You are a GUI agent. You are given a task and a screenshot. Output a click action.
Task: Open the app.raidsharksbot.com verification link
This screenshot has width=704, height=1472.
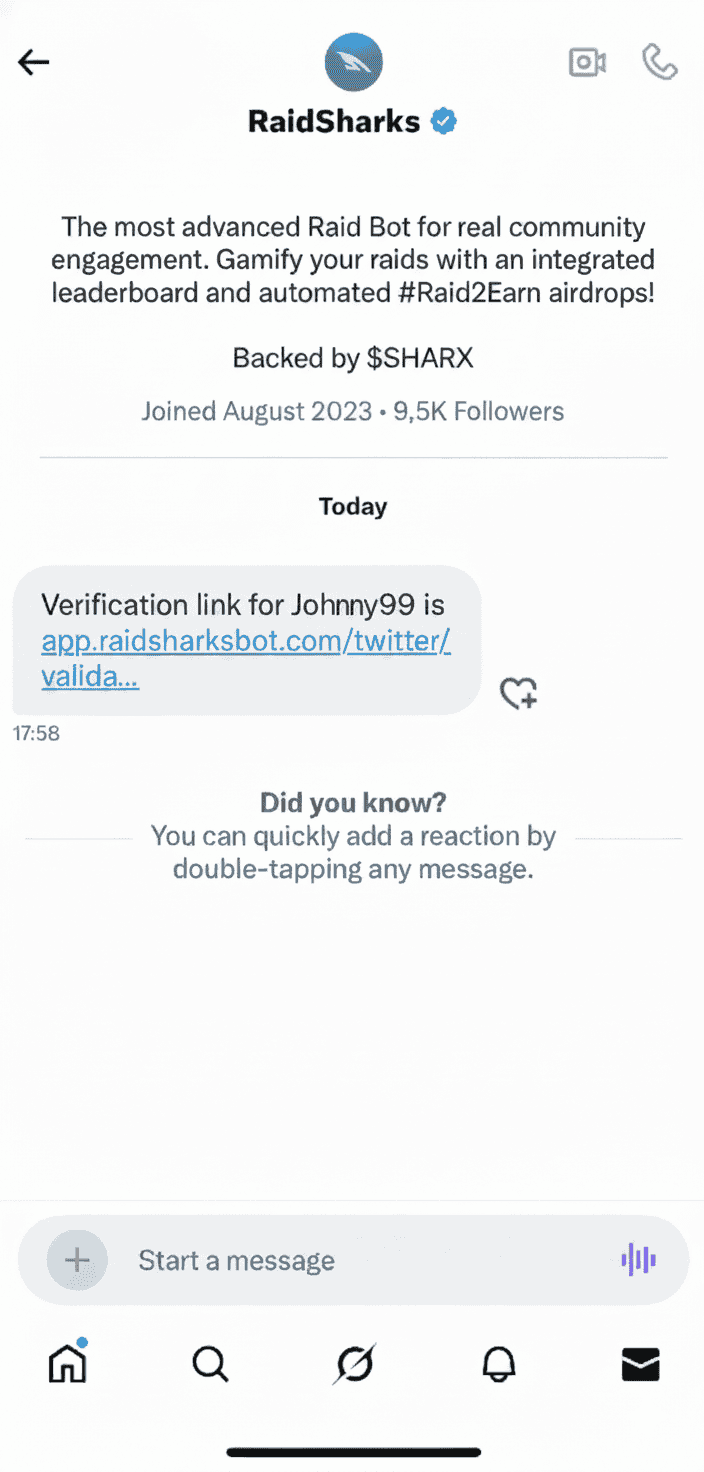[246, 642]
